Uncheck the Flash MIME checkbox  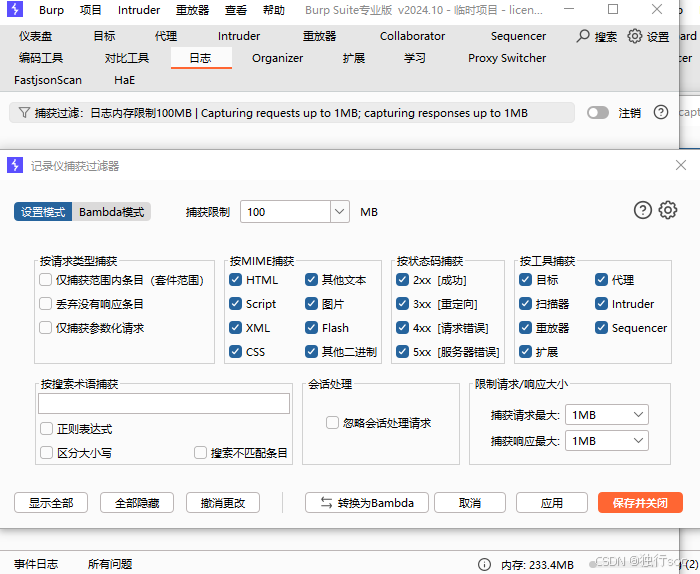(x=311, y=328)
